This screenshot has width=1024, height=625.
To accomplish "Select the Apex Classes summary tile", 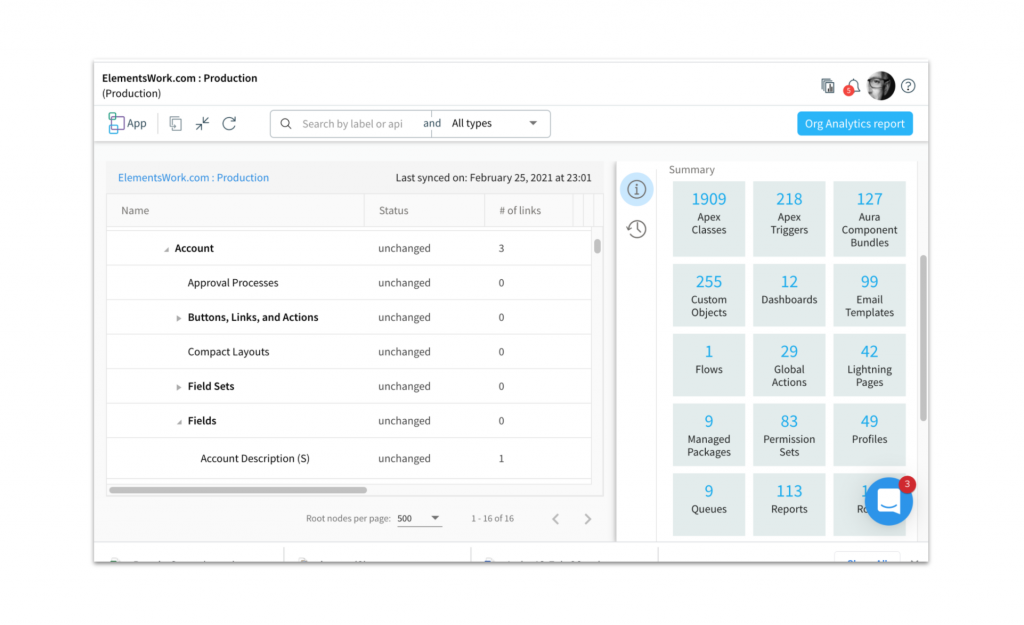I will coord(708,212).
